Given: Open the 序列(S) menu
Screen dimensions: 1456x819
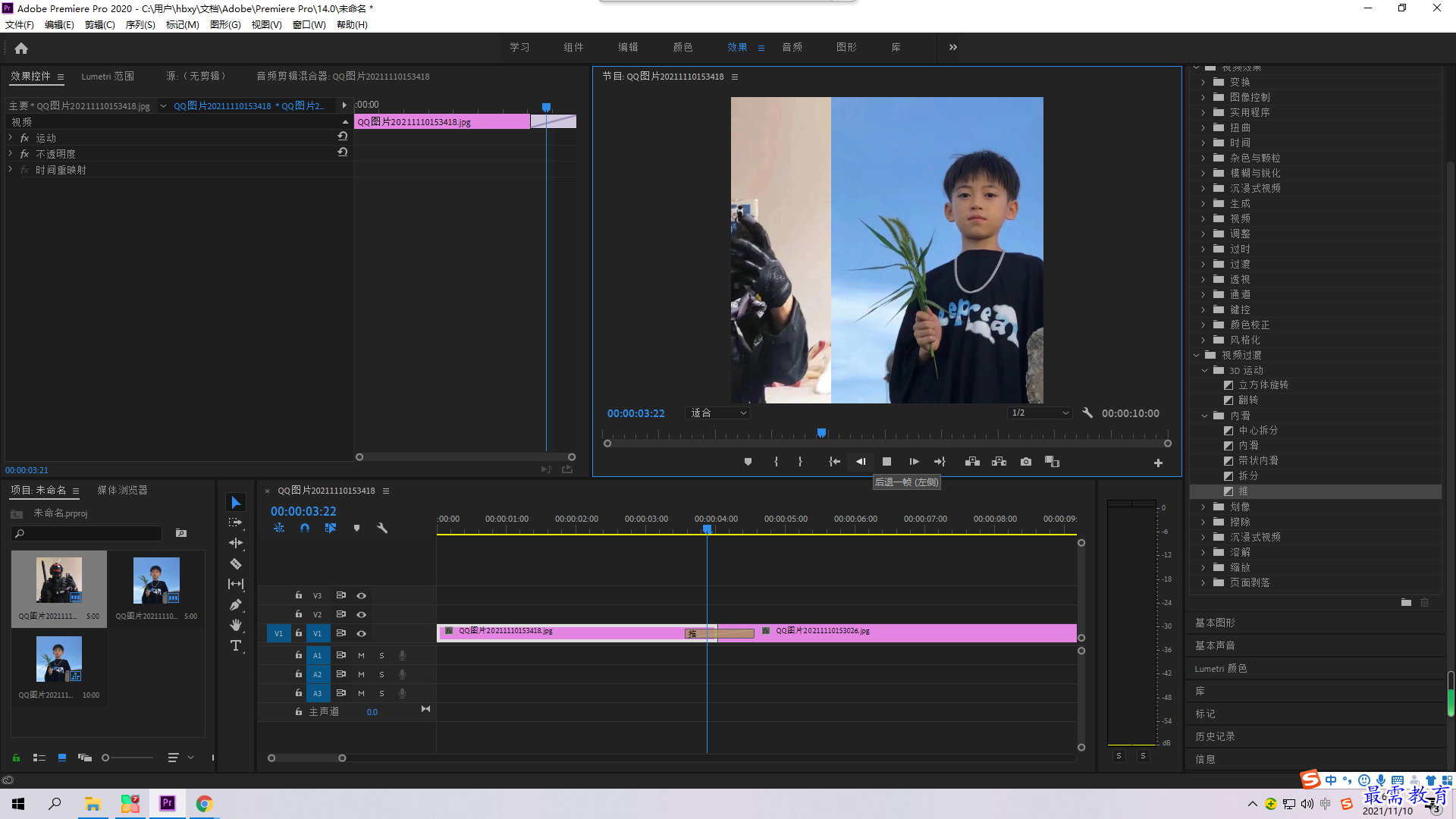Looking at the screenshot, I should tap(140, 25).
